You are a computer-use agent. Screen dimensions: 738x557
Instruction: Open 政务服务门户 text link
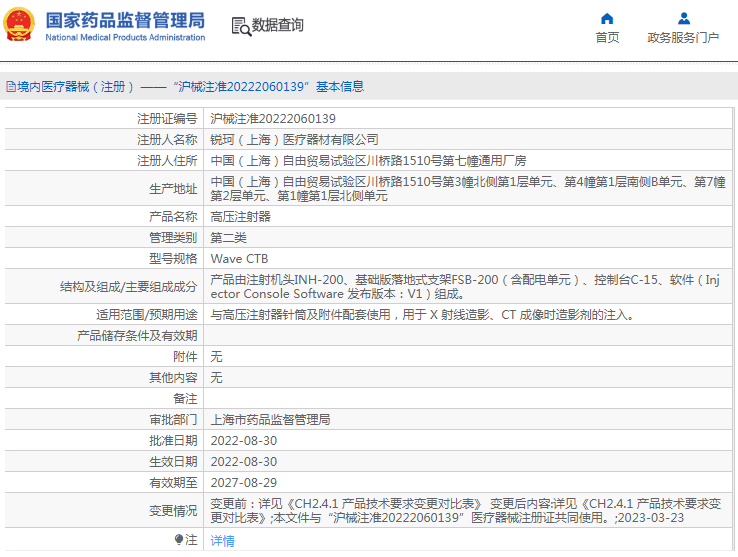coord(683,38)
